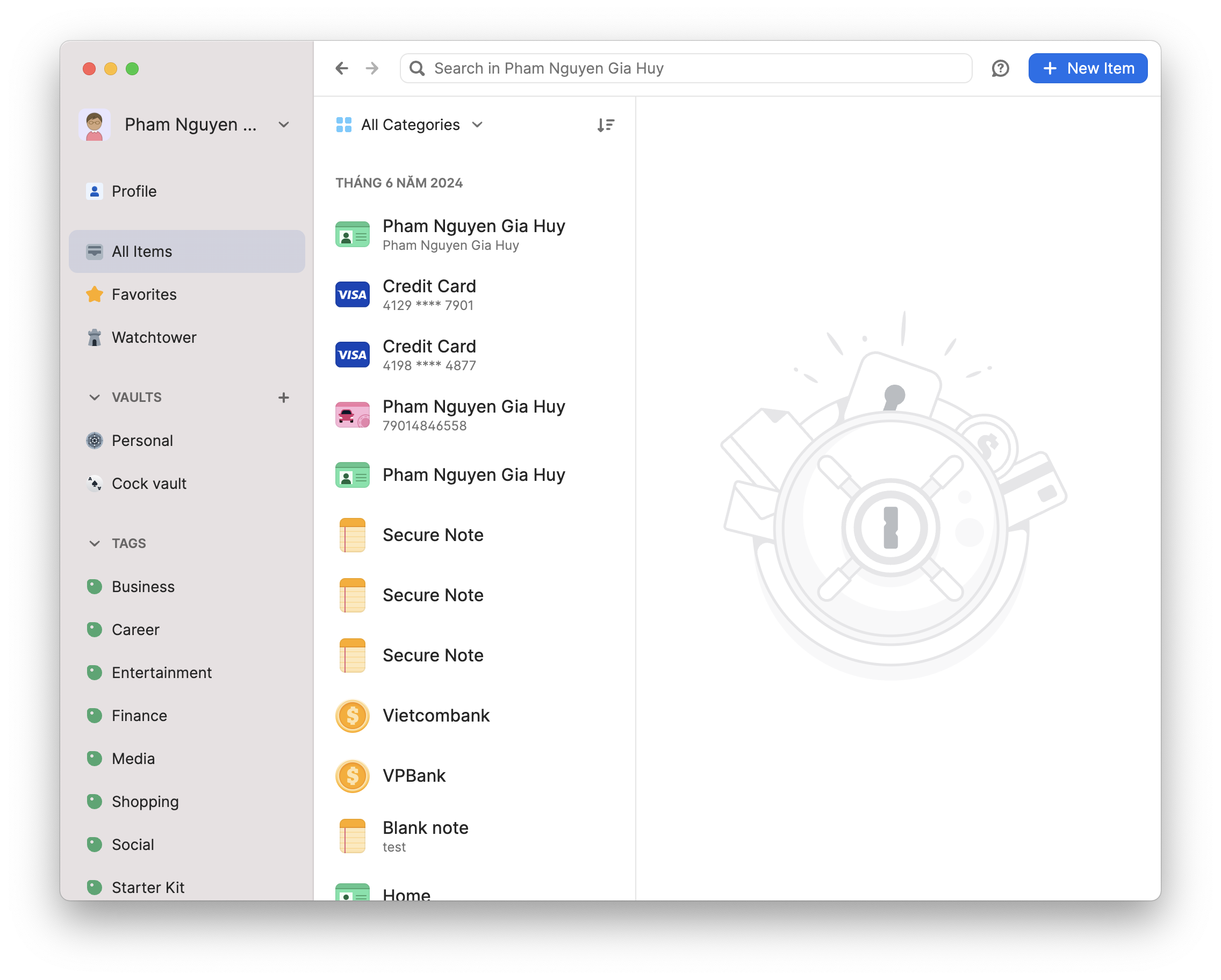The image size is (1221, 980).
Task: Click the VPBank bank account icon
Action: pyautogui.click(x=352, y=775)
